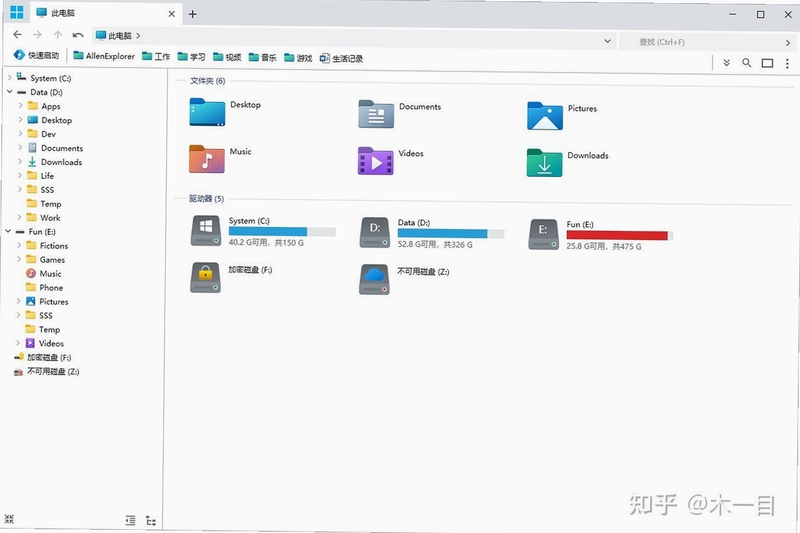Click the 此电脑 breadcrumb in address bar
Screen dimensions: 800x533
tap(114, 36)
